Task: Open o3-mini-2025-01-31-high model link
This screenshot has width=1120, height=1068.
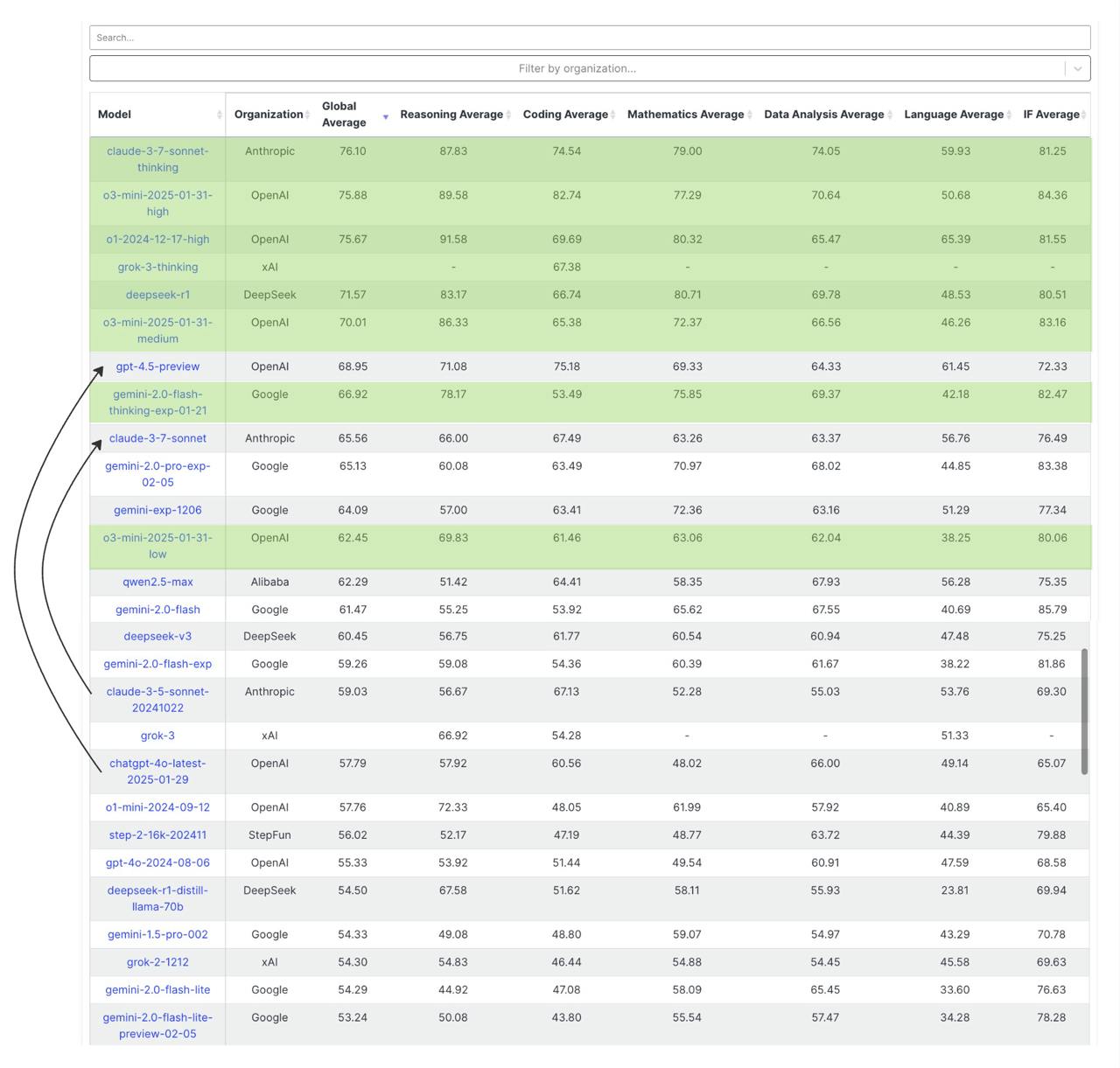Action: tap(157, 203)
